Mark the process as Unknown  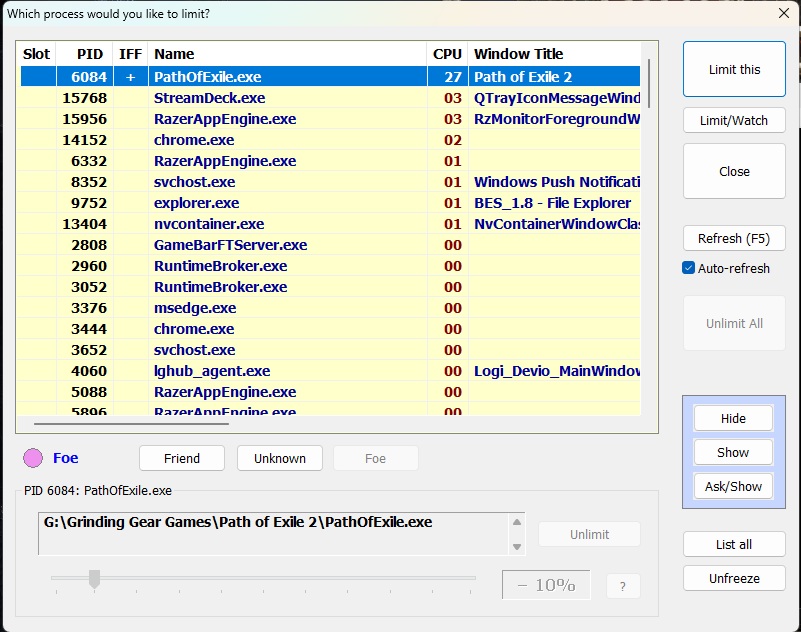280,458
